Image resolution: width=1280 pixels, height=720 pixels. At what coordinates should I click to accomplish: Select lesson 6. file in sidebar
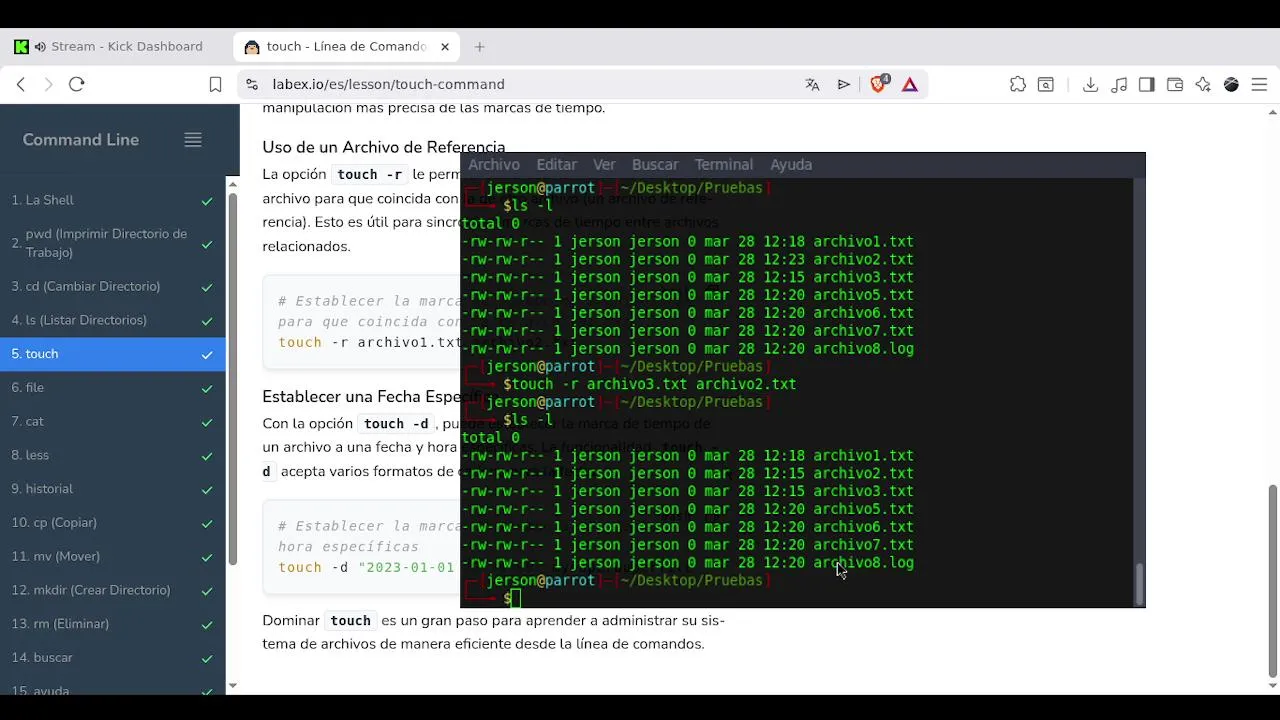tap(113, 388)
